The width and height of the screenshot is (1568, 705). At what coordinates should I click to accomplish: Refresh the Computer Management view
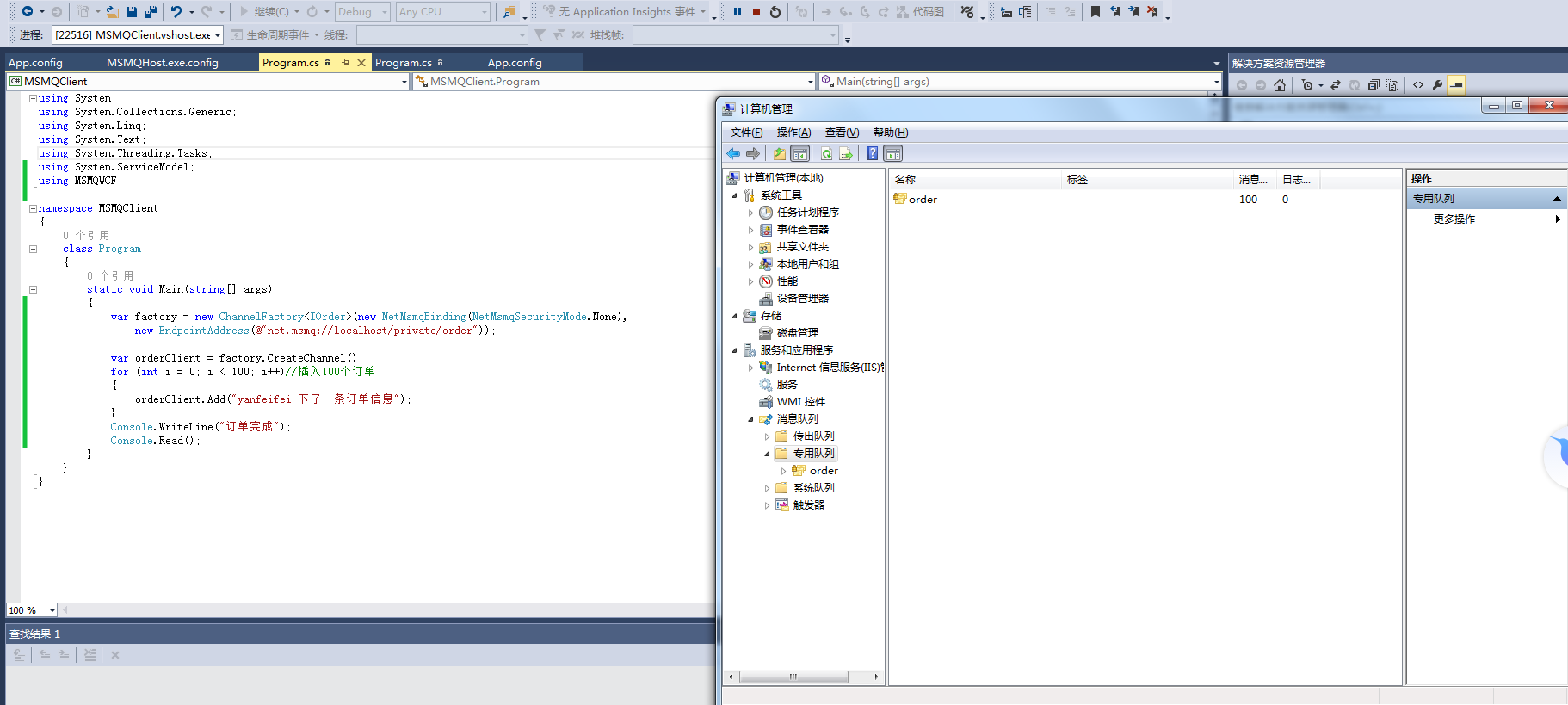(826, 154)
